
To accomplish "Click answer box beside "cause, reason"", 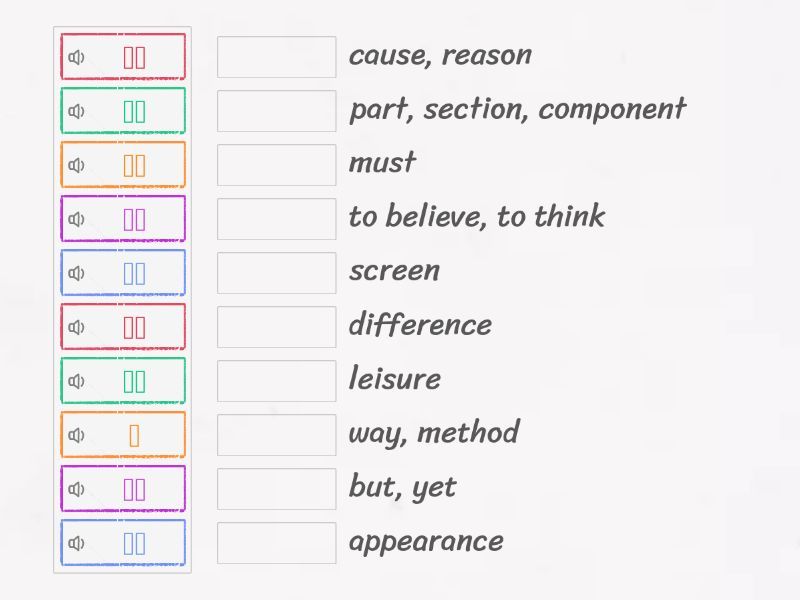I will click(276, 57).
